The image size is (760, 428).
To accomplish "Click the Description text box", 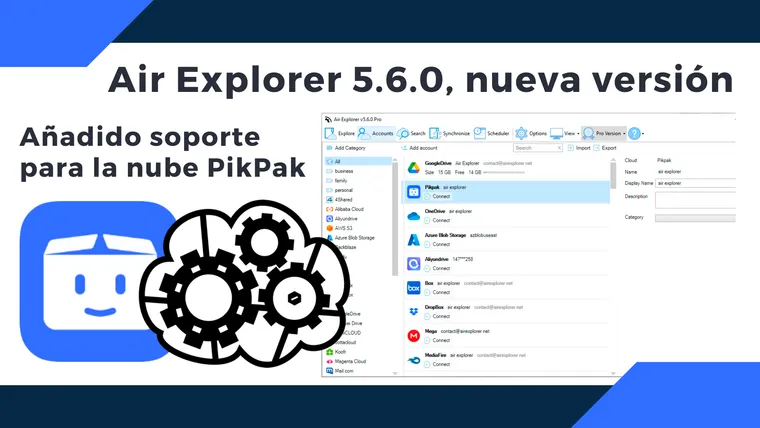I will pos(696,200).
